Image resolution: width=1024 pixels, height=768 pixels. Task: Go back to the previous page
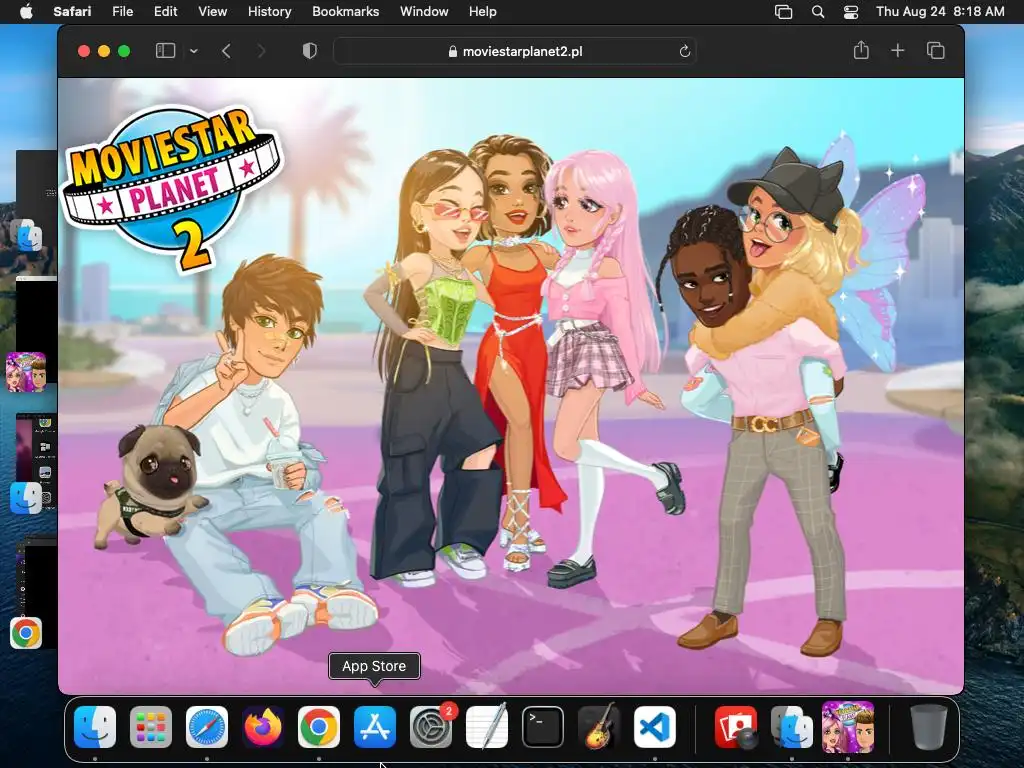pyautogui.click(x=227, y=51)
